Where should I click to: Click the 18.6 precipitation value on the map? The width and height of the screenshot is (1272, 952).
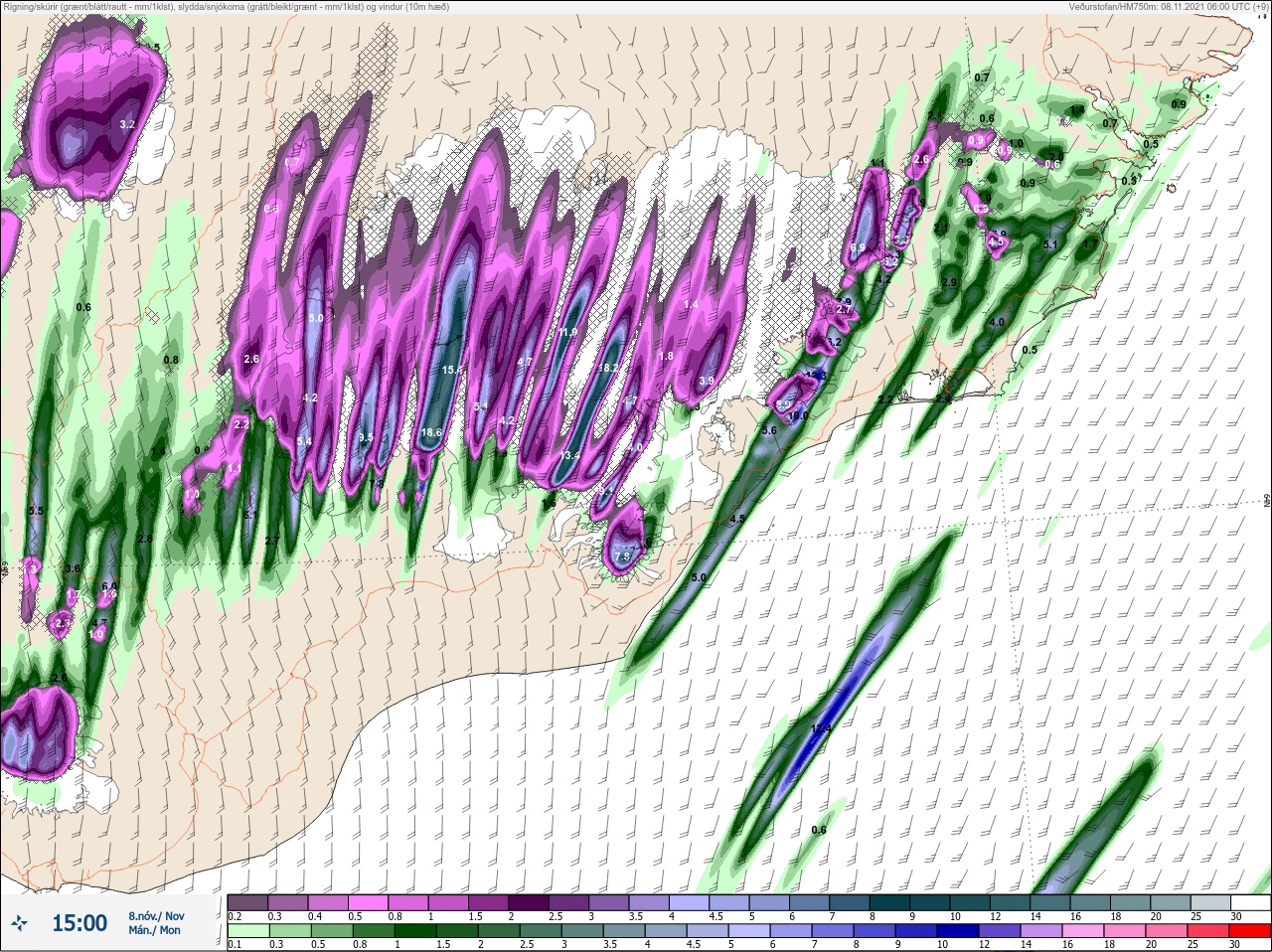[x=431, y=432]
